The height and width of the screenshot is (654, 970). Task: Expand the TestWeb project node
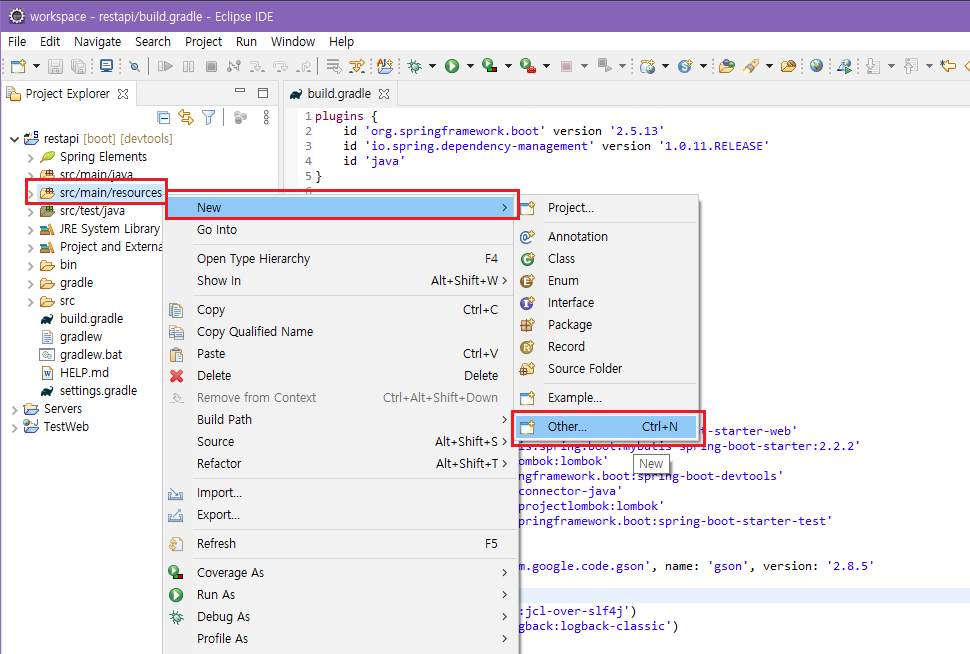pos(14,428)
